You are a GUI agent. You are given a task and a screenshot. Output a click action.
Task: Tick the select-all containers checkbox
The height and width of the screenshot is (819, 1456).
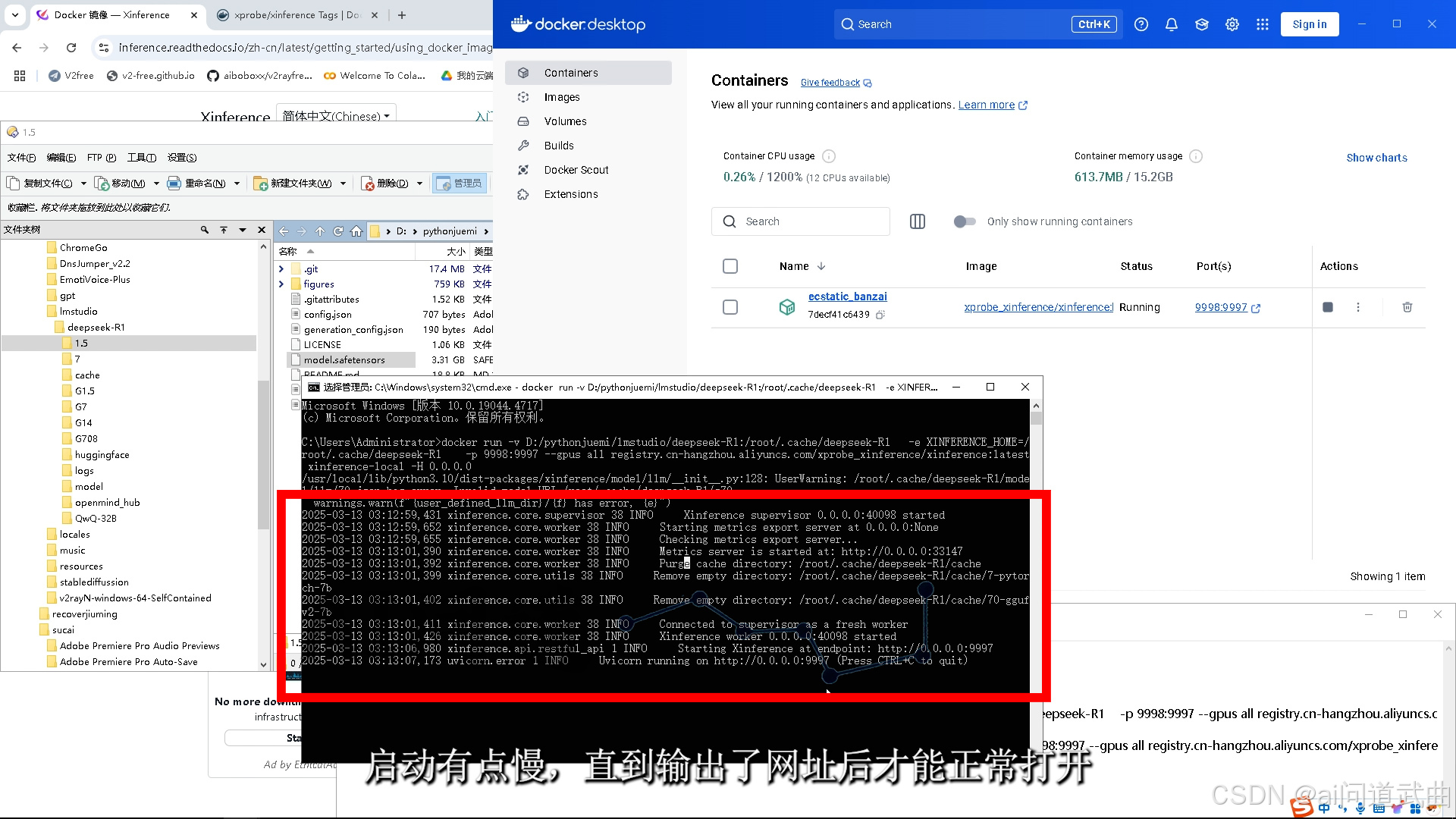pos(730,266)
